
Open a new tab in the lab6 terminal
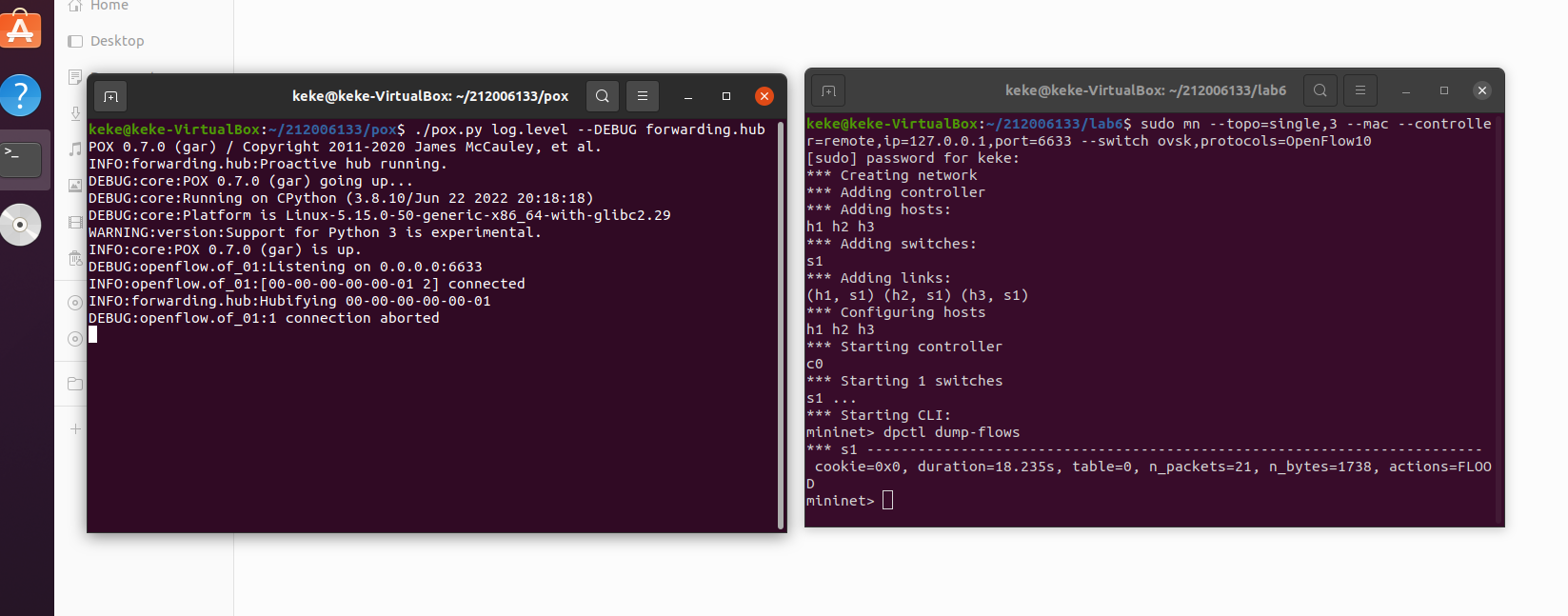[x=828, y=90]
